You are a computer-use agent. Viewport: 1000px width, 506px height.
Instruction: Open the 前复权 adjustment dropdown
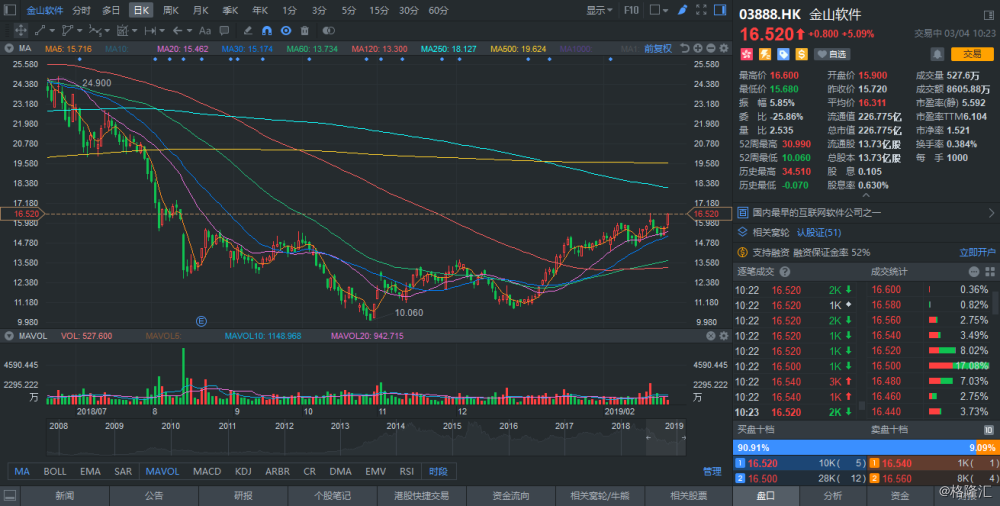(660, 48)
